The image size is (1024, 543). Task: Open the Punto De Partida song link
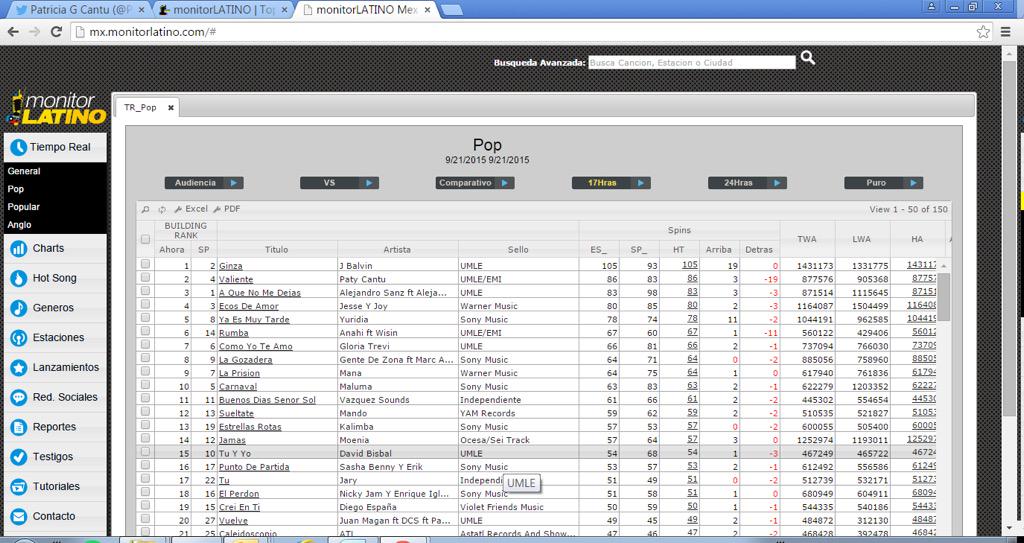(x=254, y=467)
